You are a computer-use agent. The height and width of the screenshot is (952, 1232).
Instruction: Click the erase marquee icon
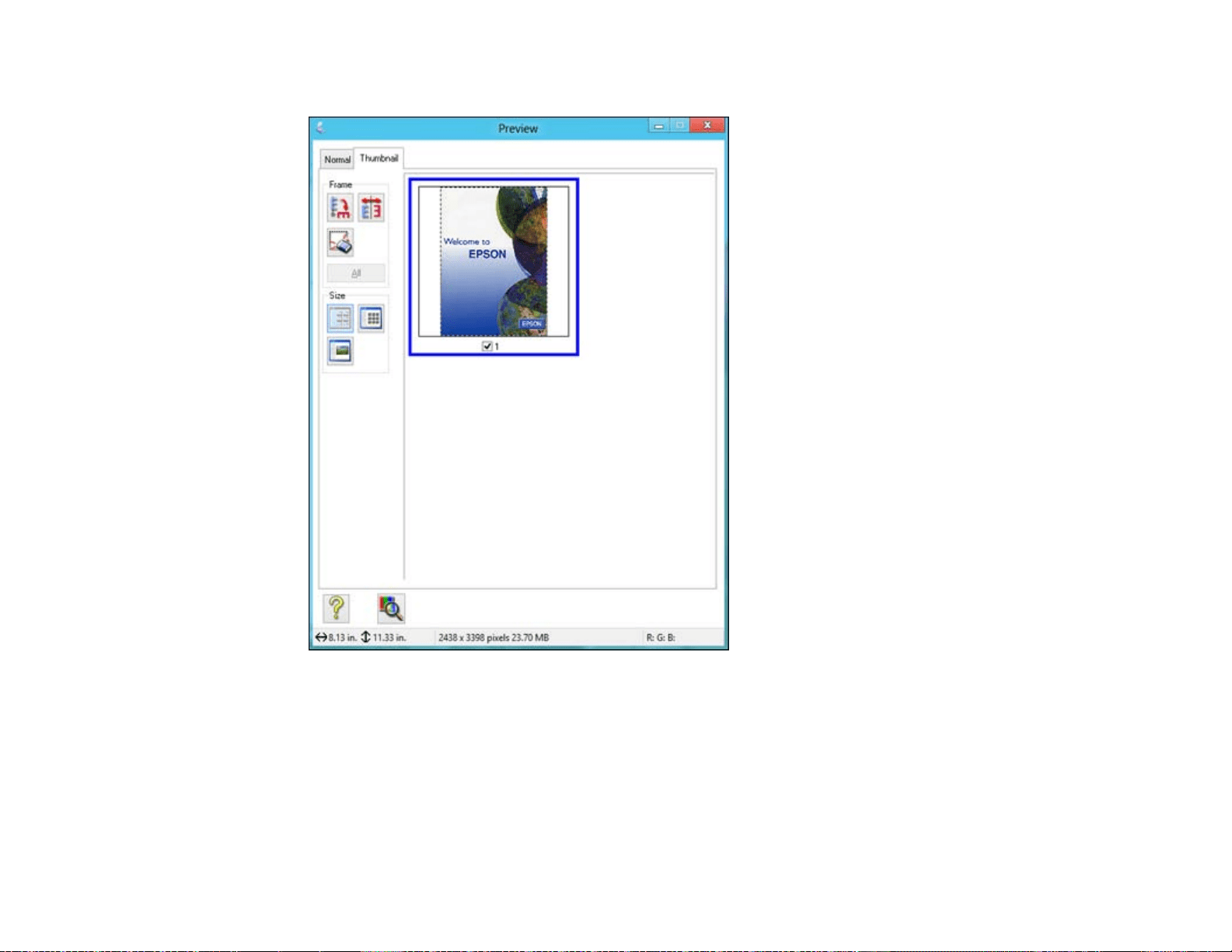340,242
